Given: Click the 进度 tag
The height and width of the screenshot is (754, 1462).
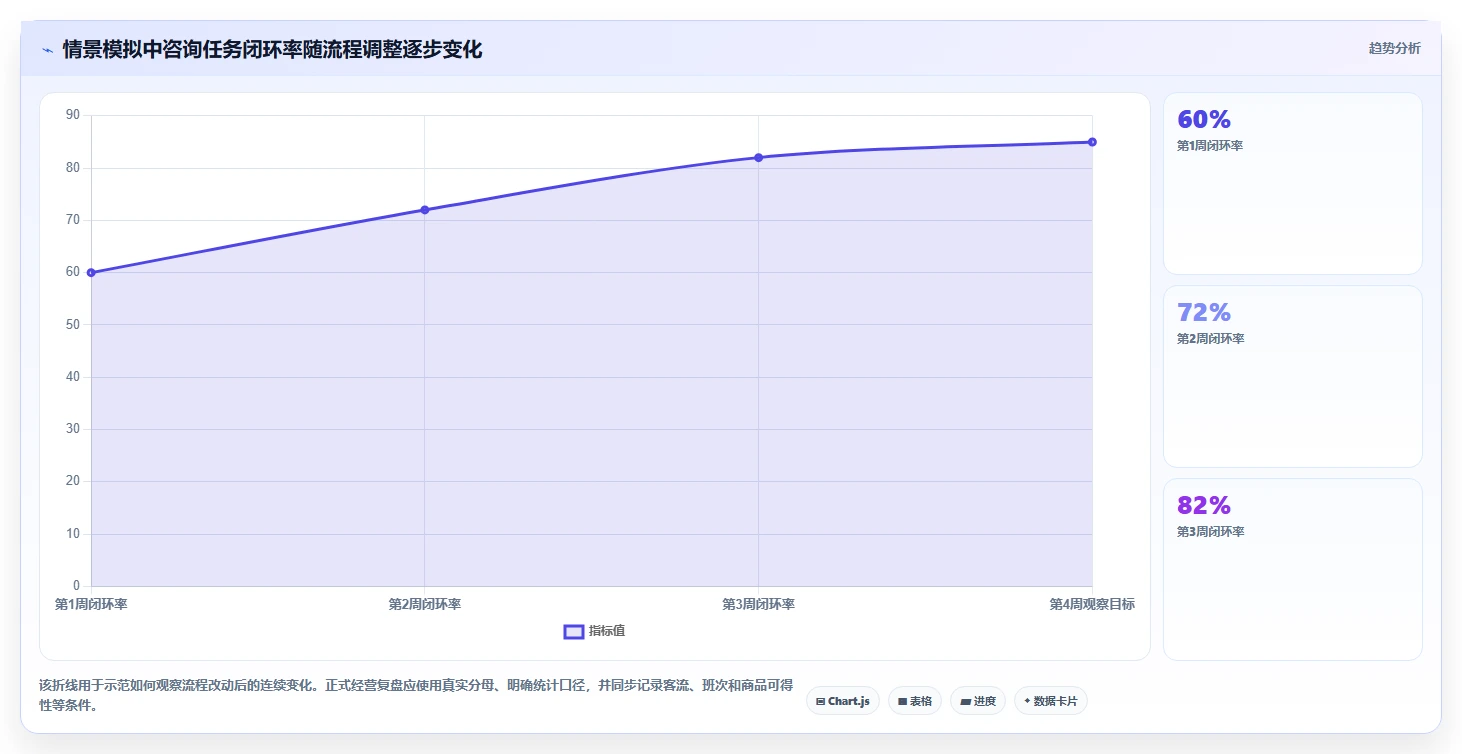Looking at the screenshot, I should [978, 701].
